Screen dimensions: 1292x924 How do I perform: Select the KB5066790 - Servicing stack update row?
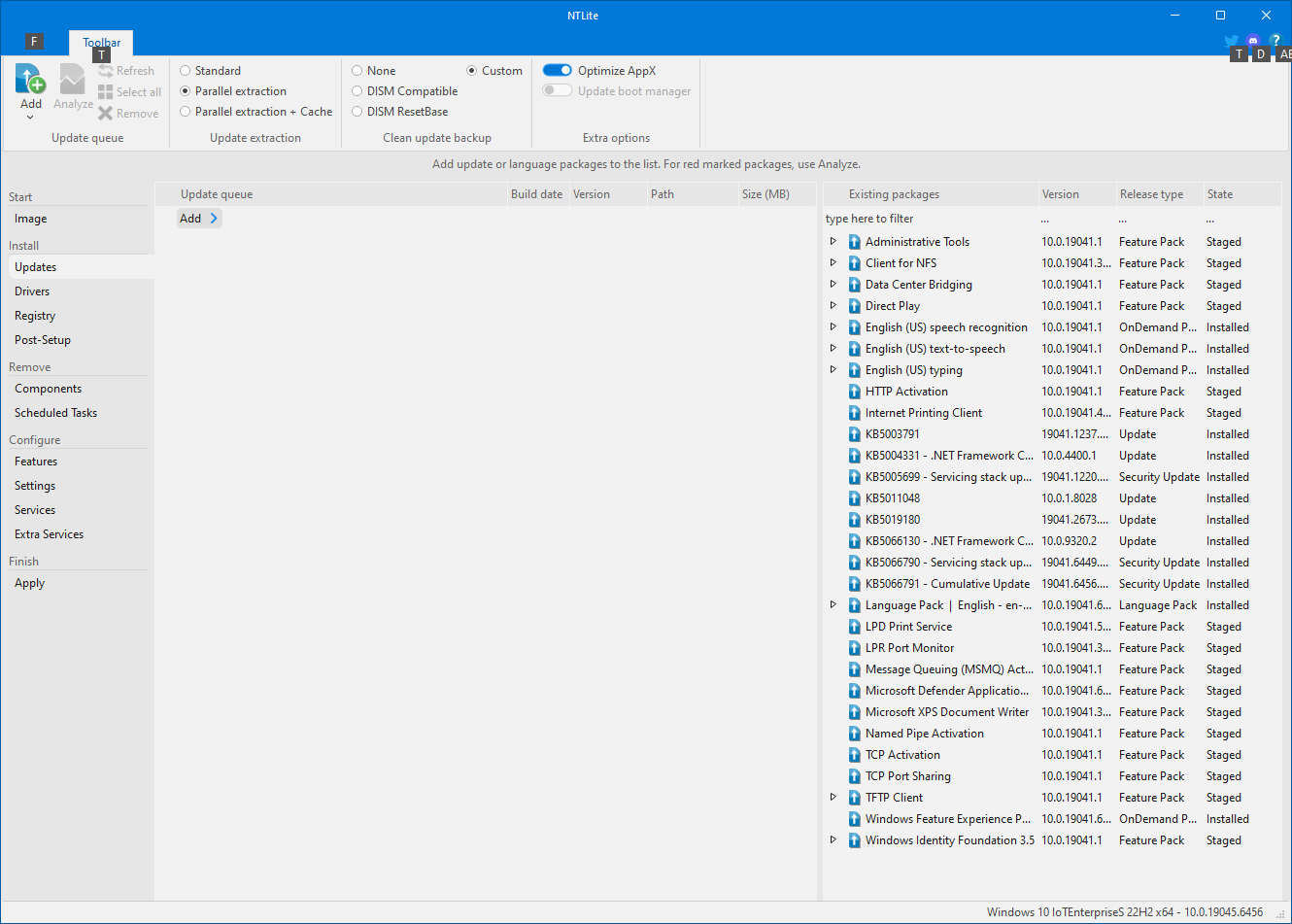[1052, 563]
